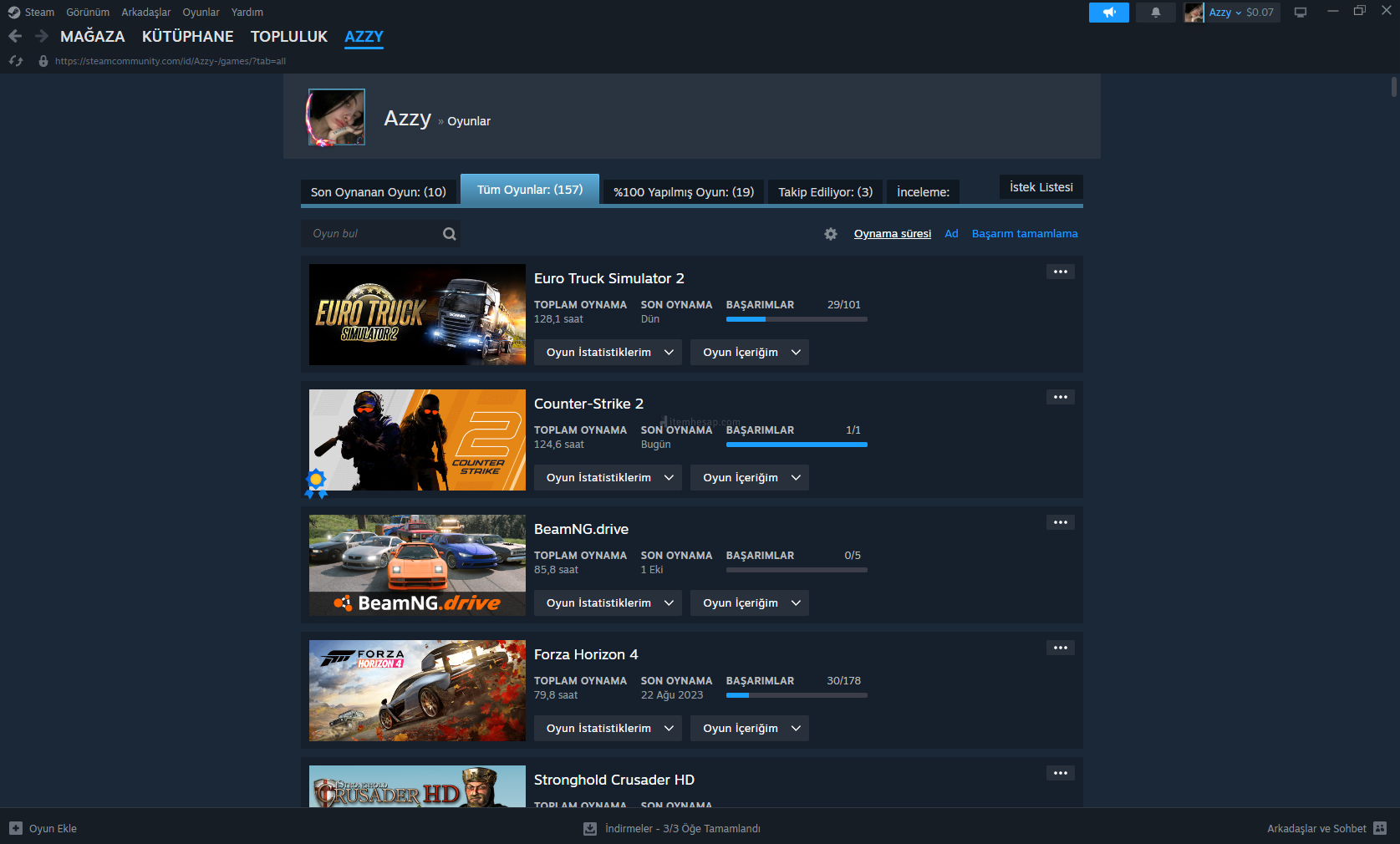Expand Oyun İçeriğim for Counter-Strike 2
Screen dimensions: 1400x844
click(749, 478)
